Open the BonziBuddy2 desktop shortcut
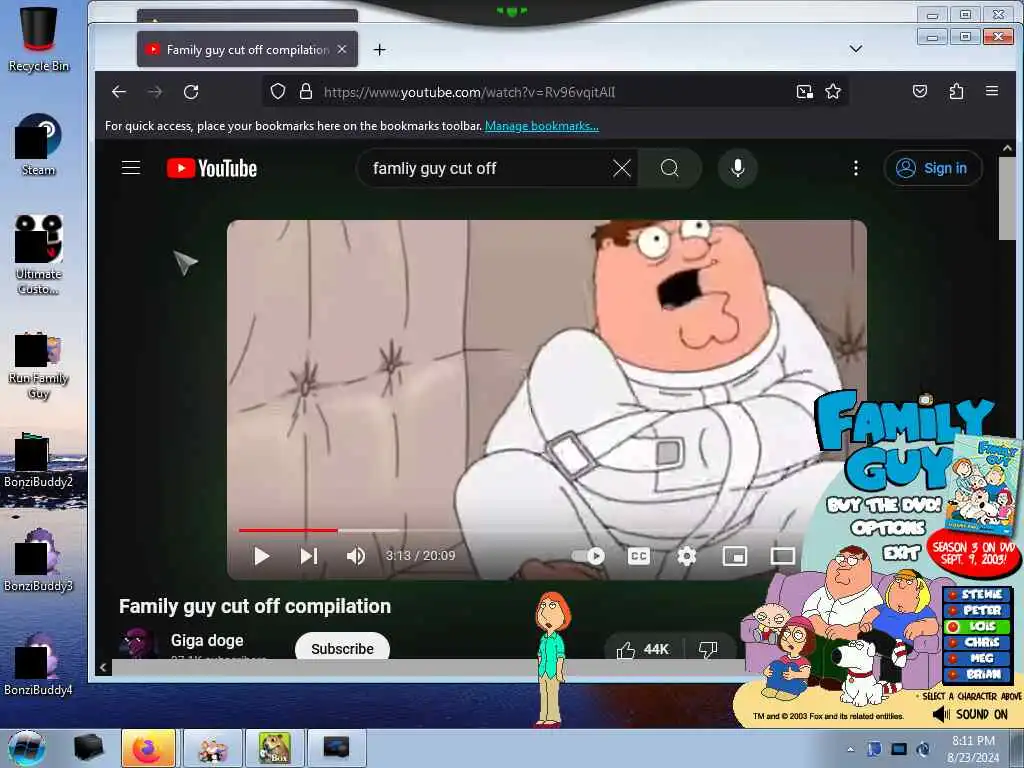 pos(39,460)
